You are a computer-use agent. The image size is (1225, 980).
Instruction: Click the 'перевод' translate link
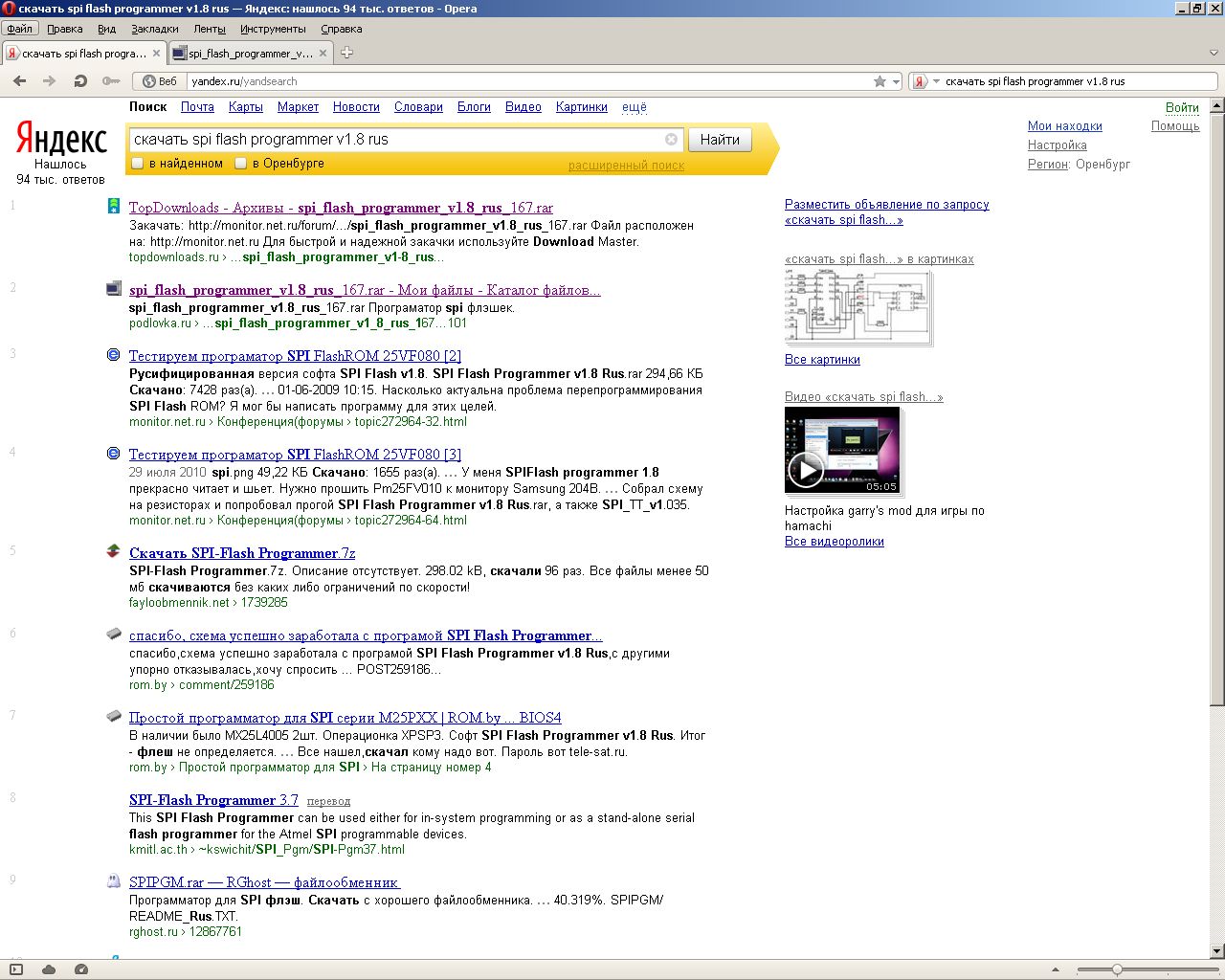click(328, 801)
